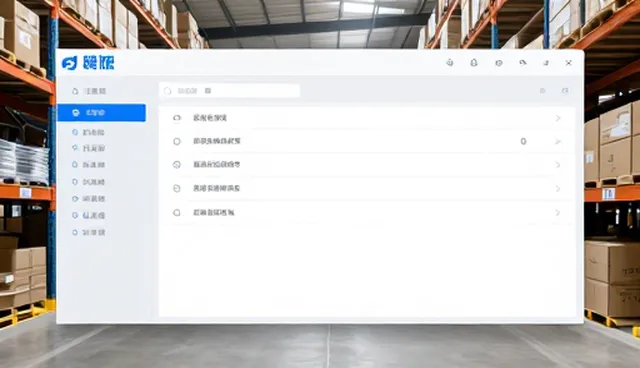Open the bottom-most sidebar item
The width and height of the screenshot is (640, 368).
pos(89,233)
